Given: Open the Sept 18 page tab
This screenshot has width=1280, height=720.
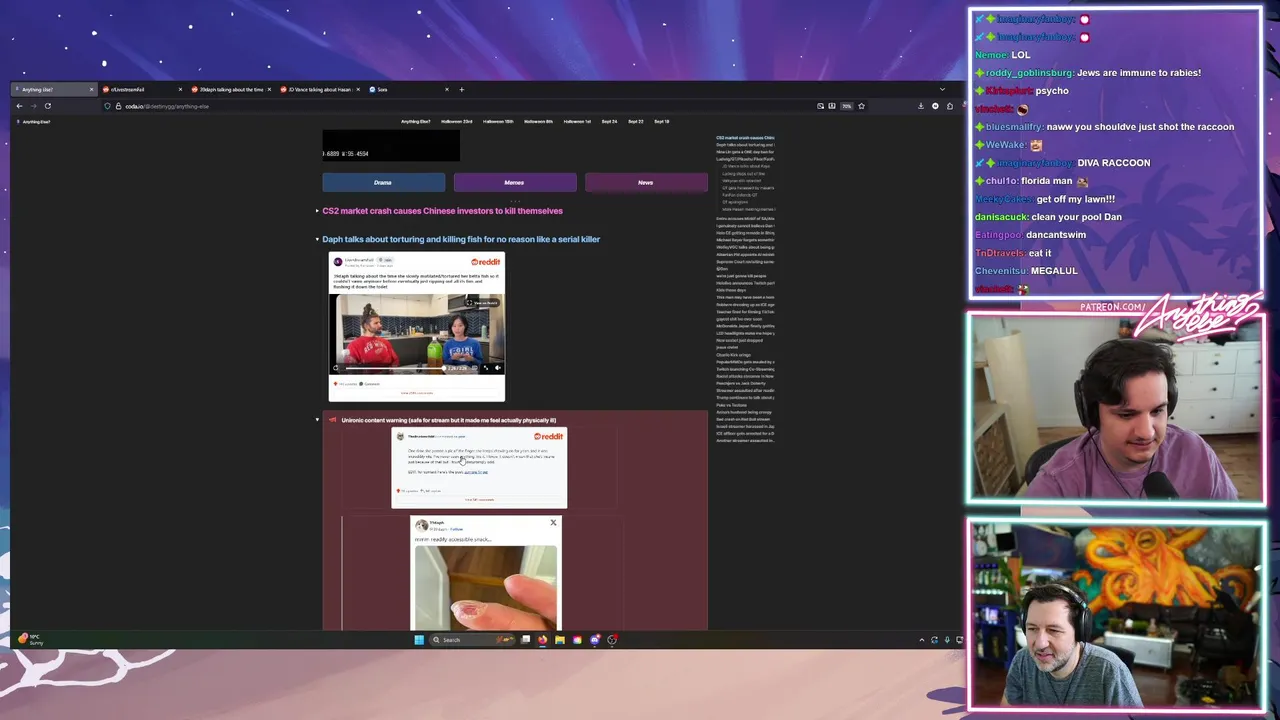Looking at the screenshot, I should pyautogui.click(x=661, y=121).
